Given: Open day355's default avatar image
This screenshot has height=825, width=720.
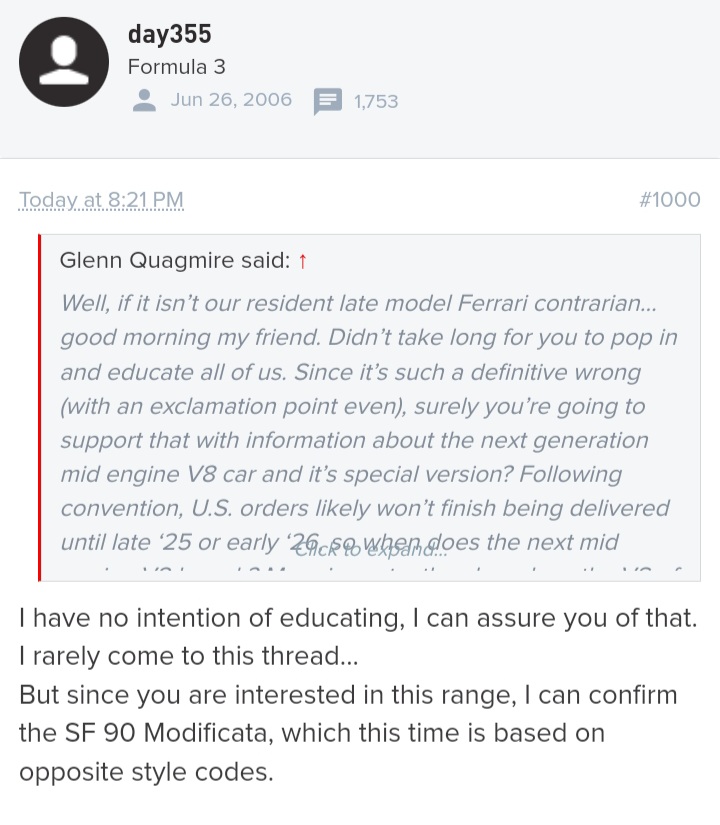Looking at the screenshot, I should (64, 62).
